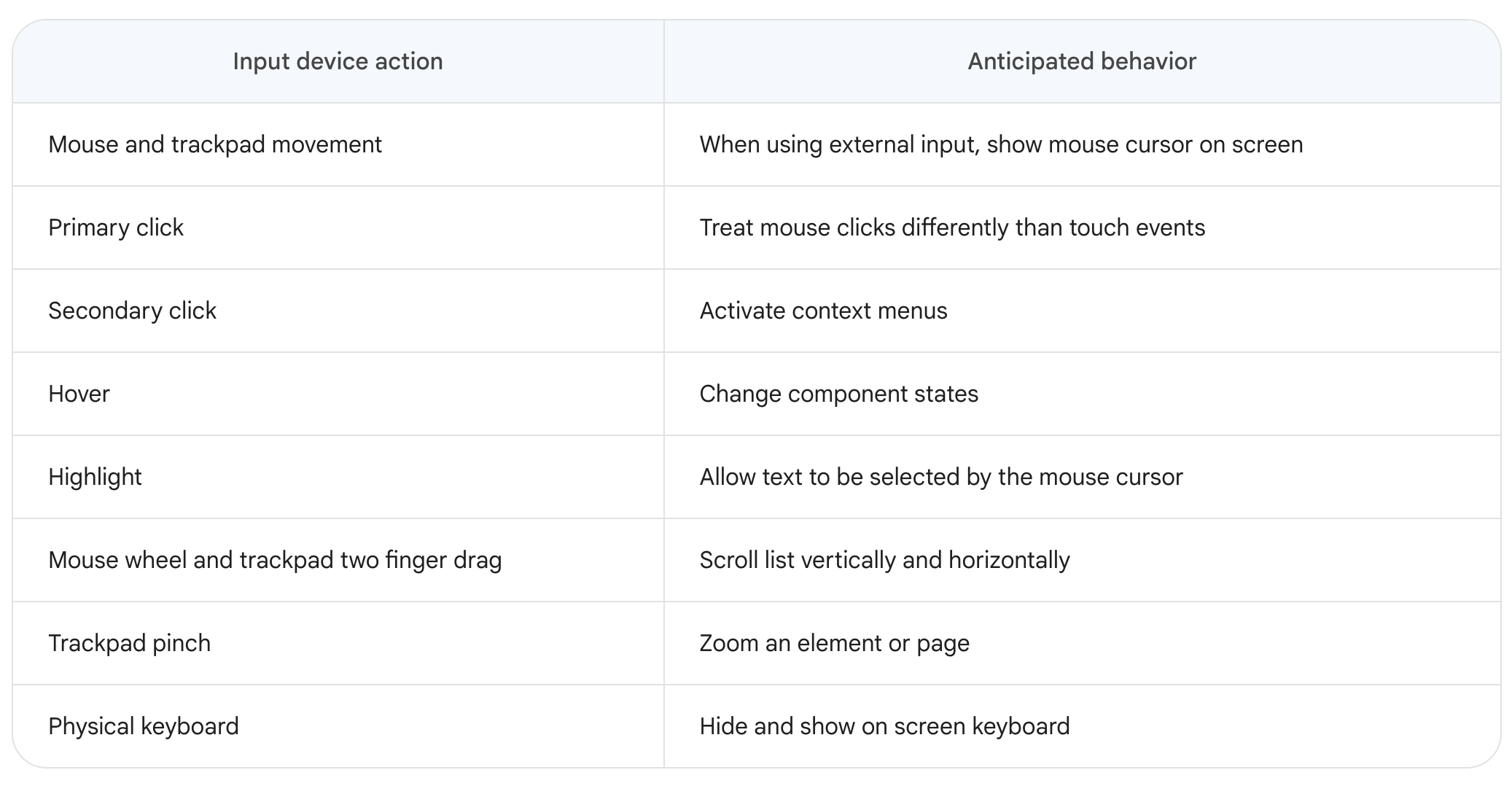Select 'Mouse wheel and trackpad two finger drag'
This screenshot has height=786, width=1512.
(x=275, y=560)
